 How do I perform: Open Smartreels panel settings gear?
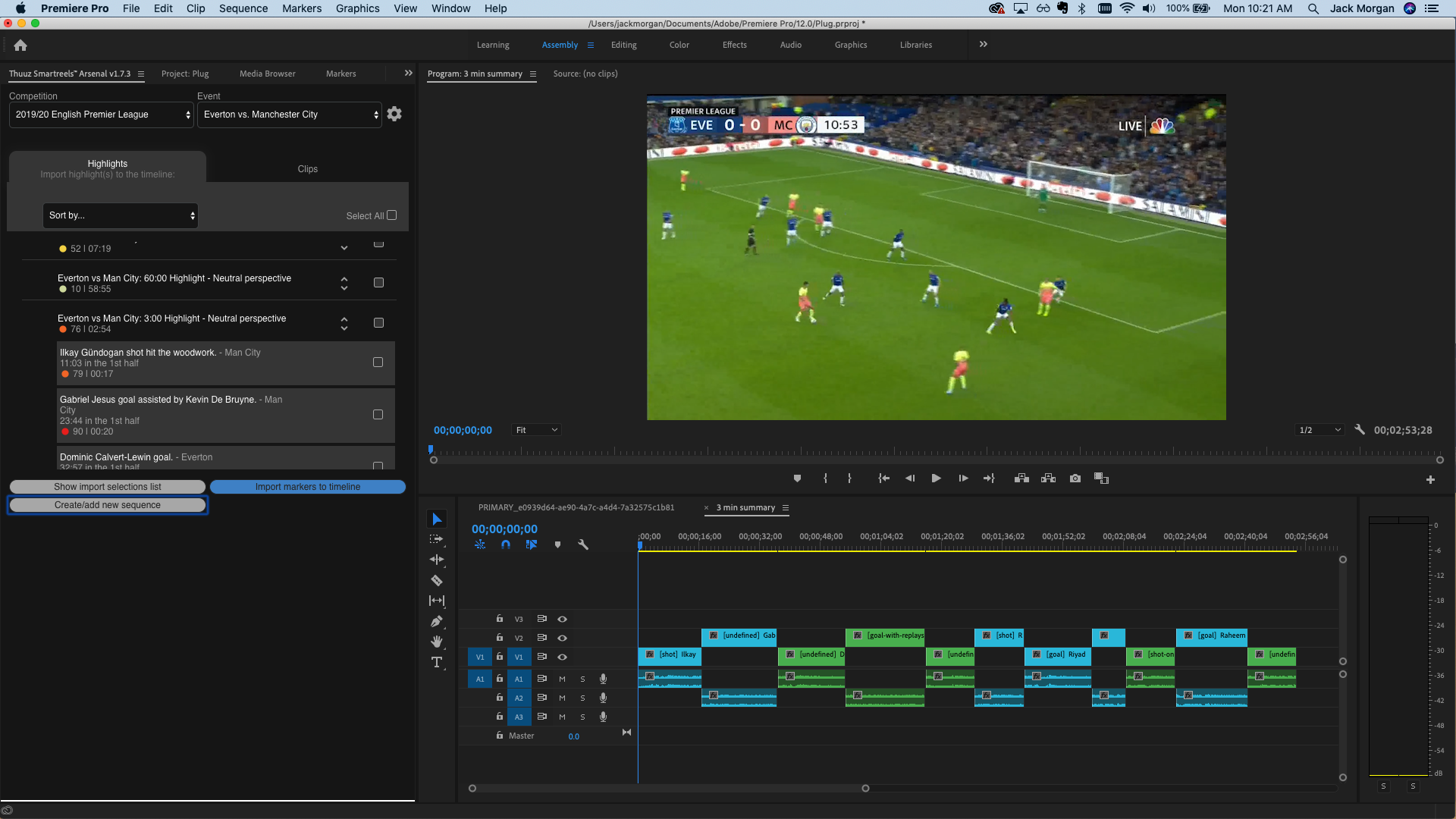[394, 114]
